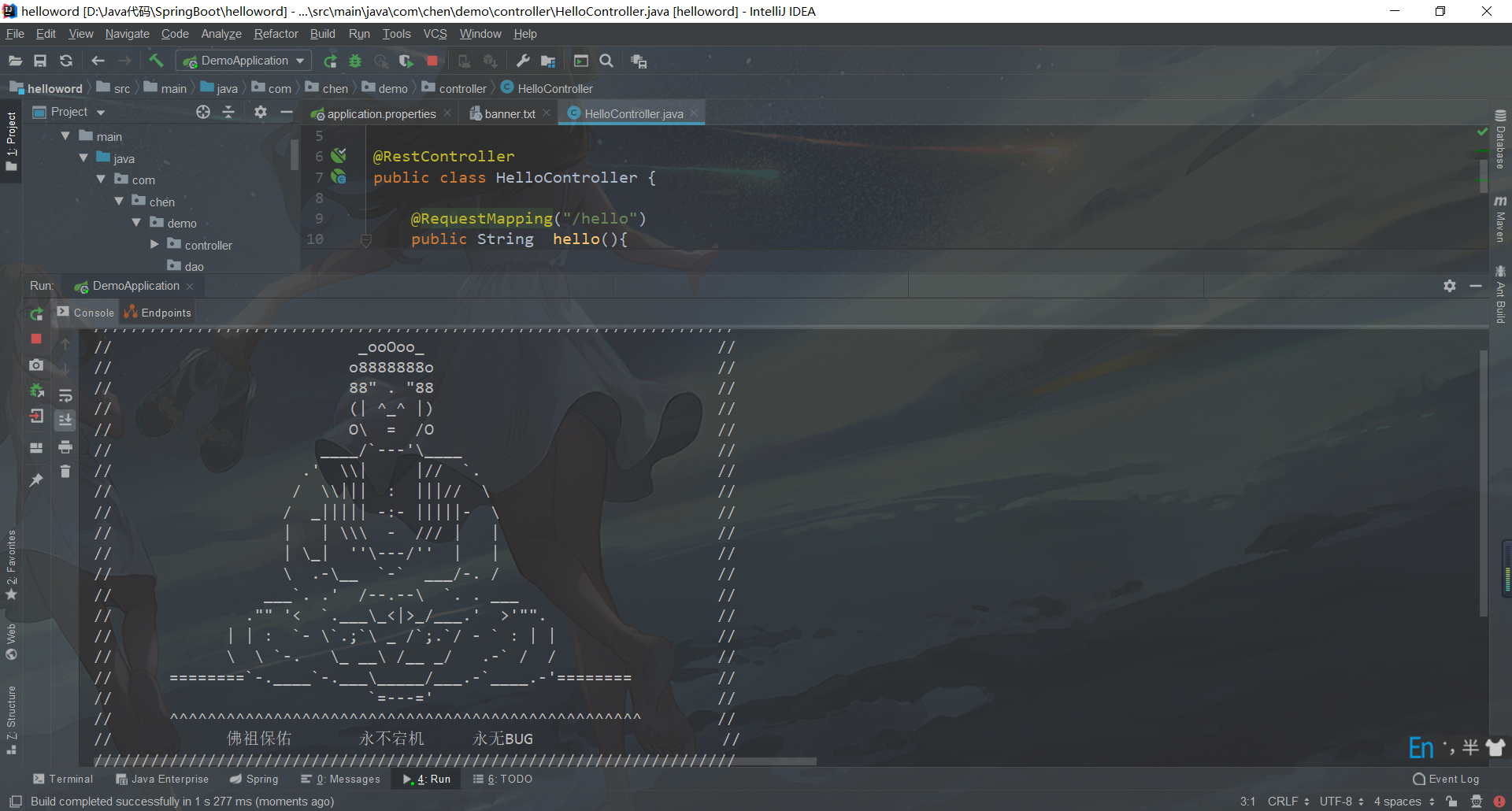Click the helloword breadcrumb

46,88
